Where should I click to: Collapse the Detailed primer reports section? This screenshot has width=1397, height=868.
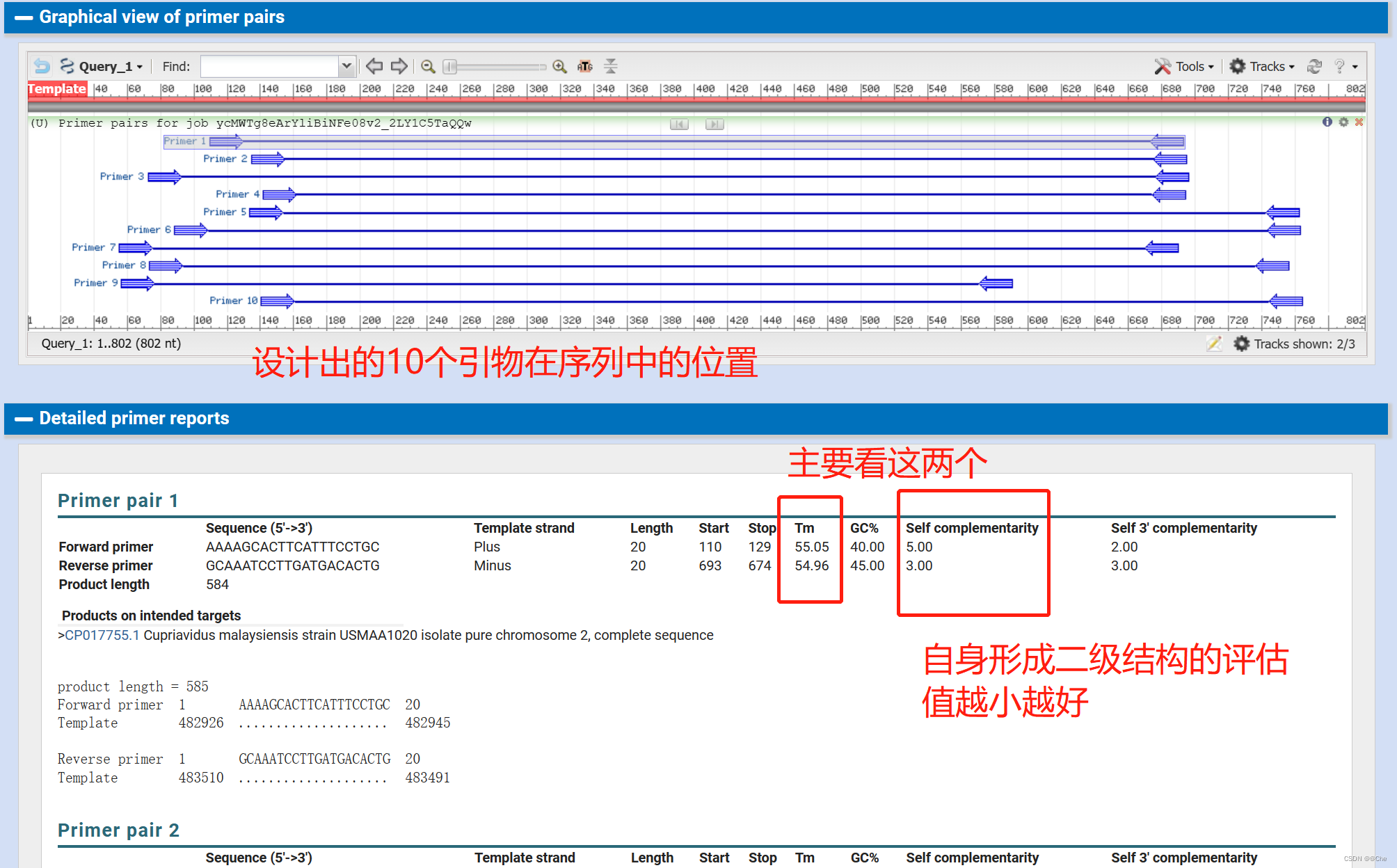pos(24,419)
